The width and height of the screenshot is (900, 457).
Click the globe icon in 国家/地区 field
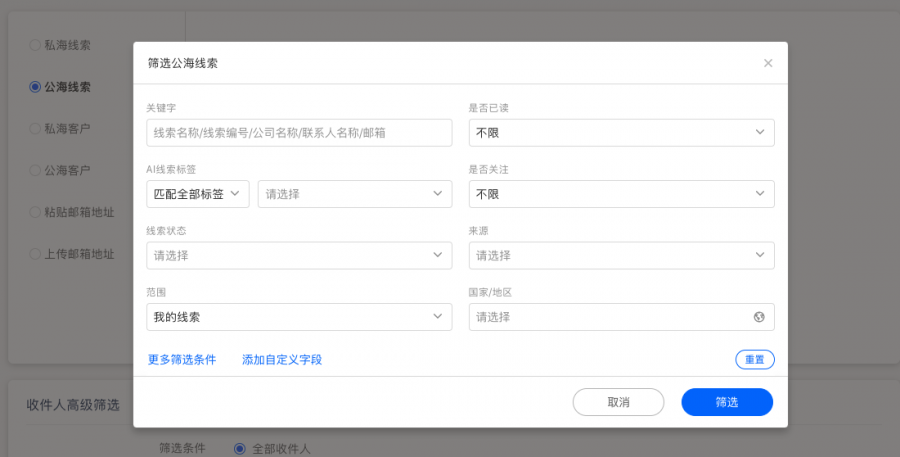click(759, 317)
